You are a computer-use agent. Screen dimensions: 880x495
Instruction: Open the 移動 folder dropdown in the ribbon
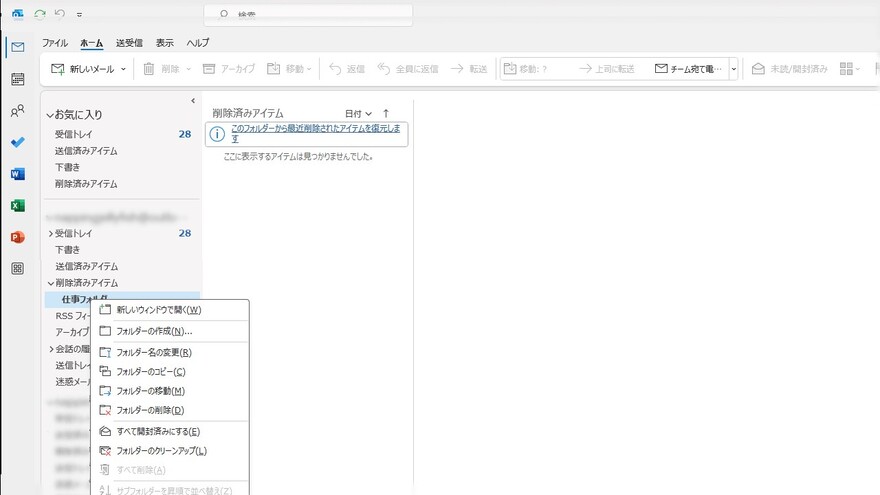tap(290, 69)
